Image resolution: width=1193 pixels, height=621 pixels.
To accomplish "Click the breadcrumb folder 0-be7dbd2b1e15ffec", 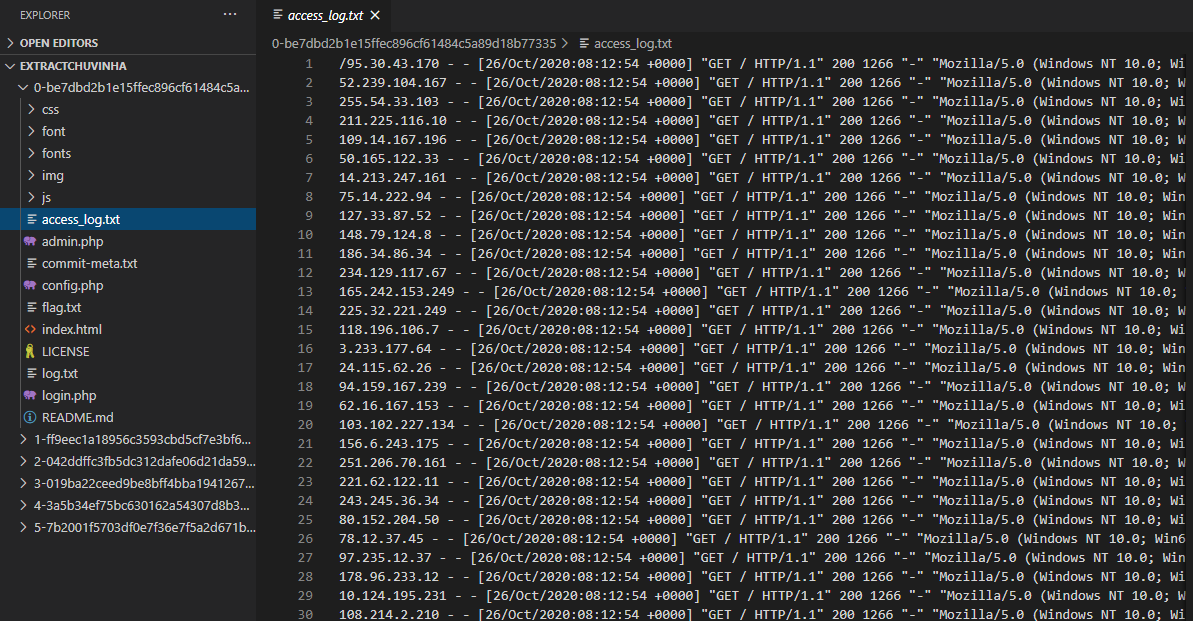I will (x=413, y=43).
